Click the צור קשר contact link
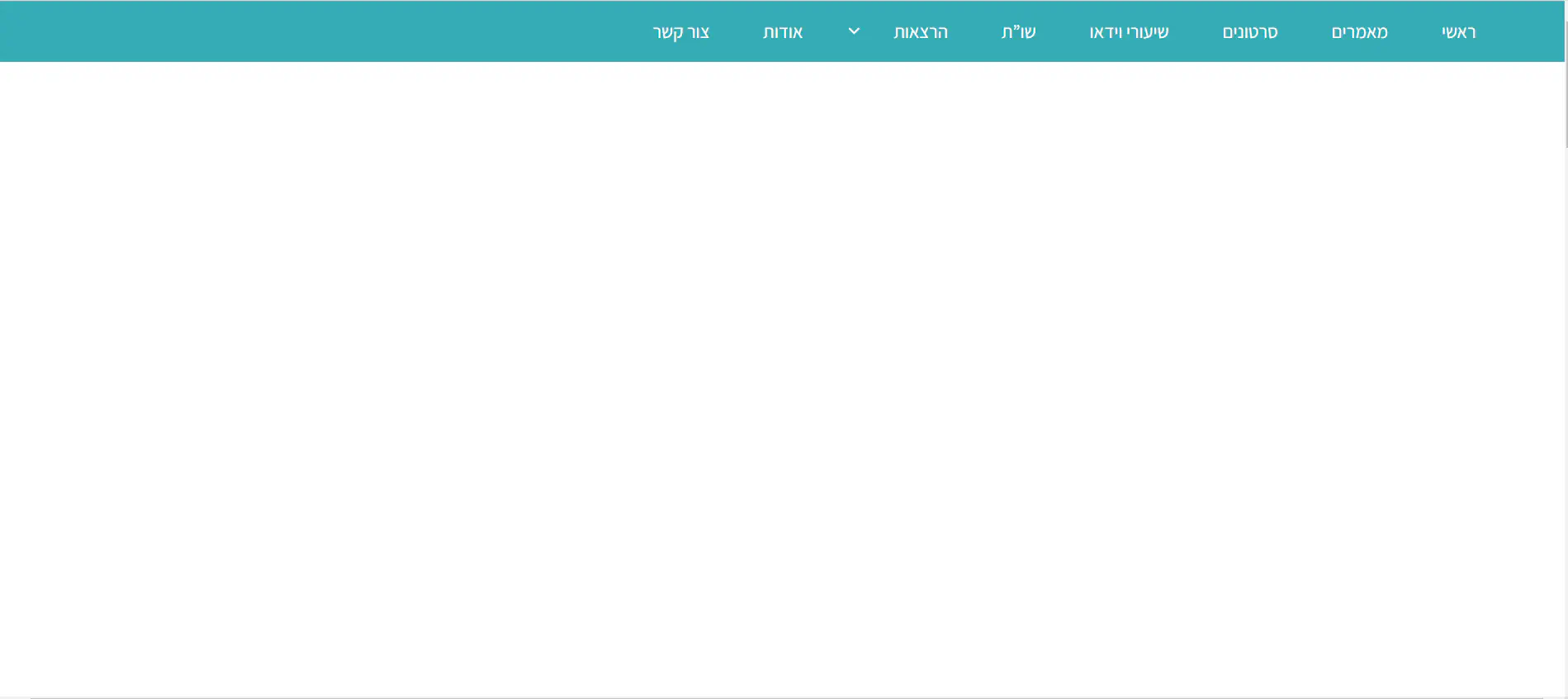The image size is (1568, 699). [x=681, y=32]
